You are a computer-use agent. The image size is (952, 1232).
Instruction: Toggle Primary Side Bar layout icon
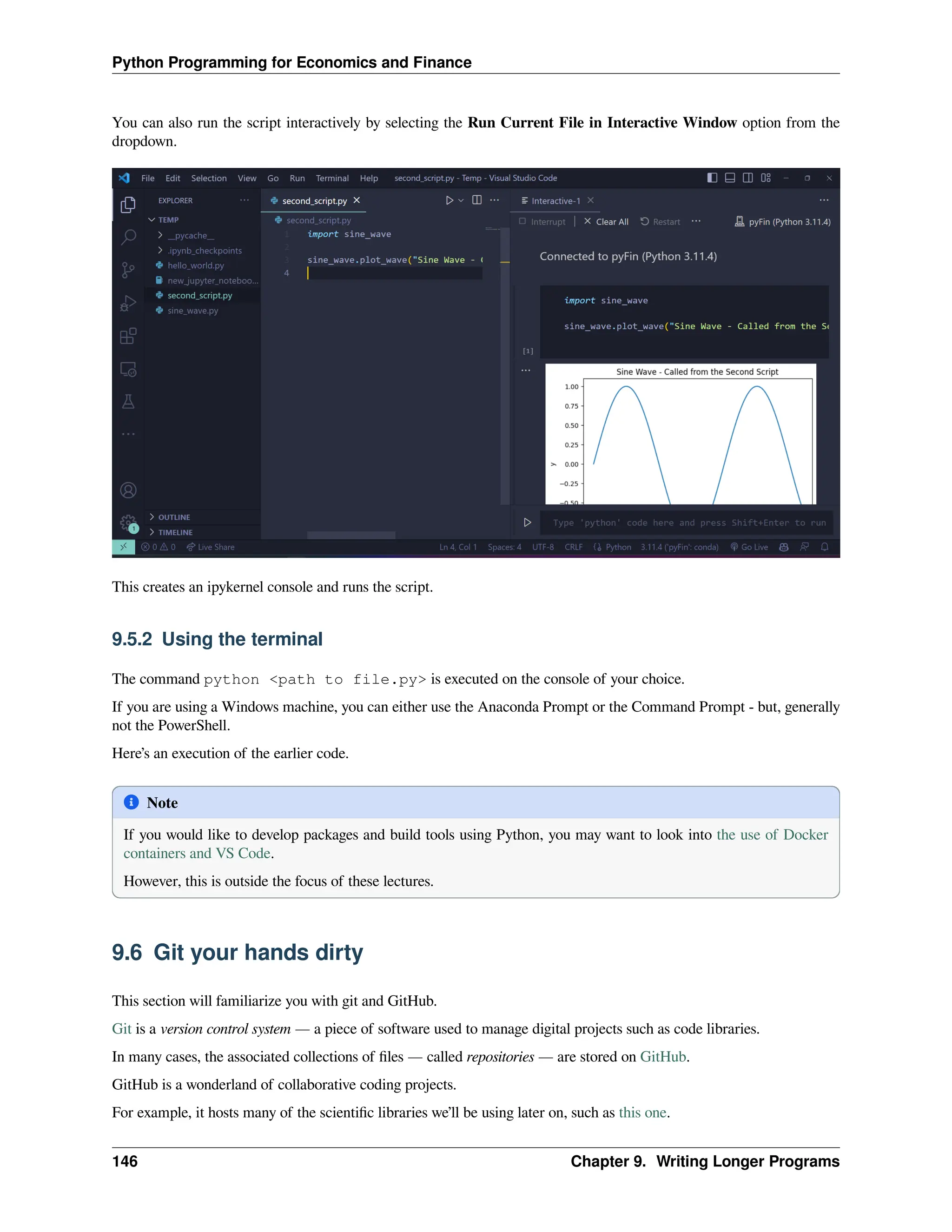click(712, 178)
